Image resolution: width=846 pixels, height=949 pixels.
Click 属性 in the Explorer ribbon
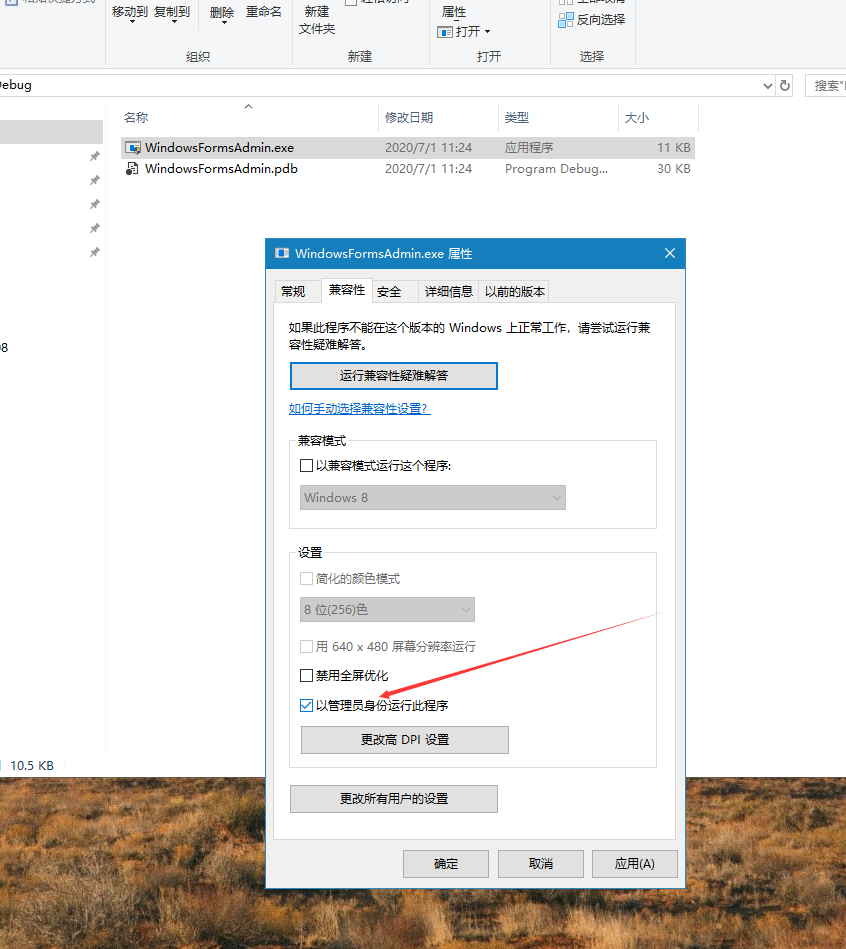point(454,12)
